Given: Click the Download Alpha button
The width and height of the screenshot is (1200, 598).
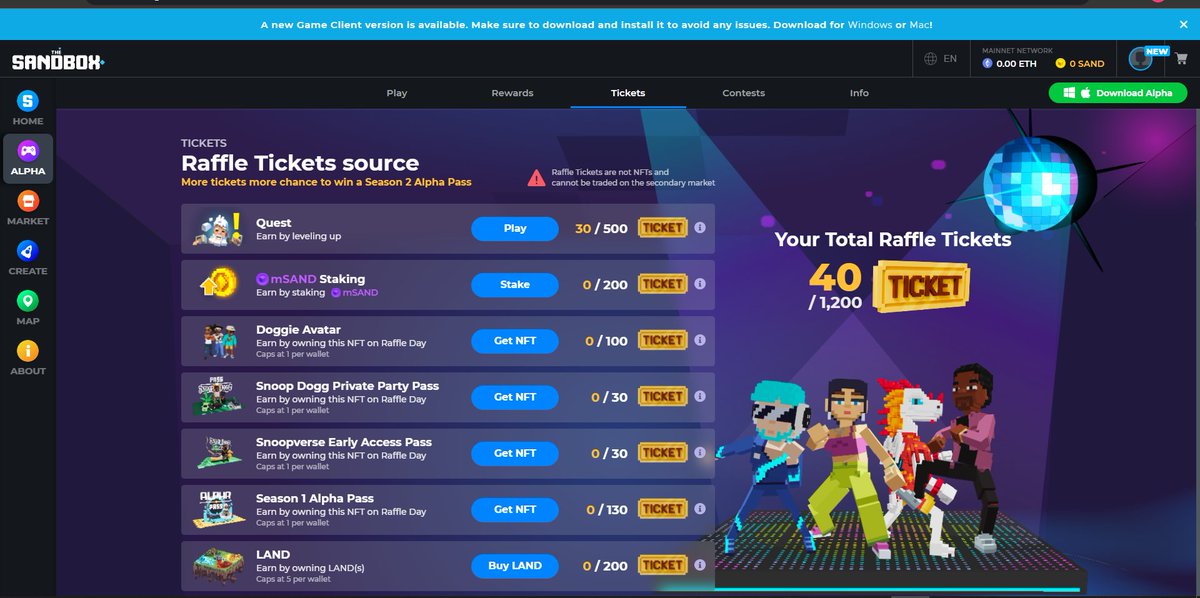Looking at the screenshot, I should tap(1118, 93).
